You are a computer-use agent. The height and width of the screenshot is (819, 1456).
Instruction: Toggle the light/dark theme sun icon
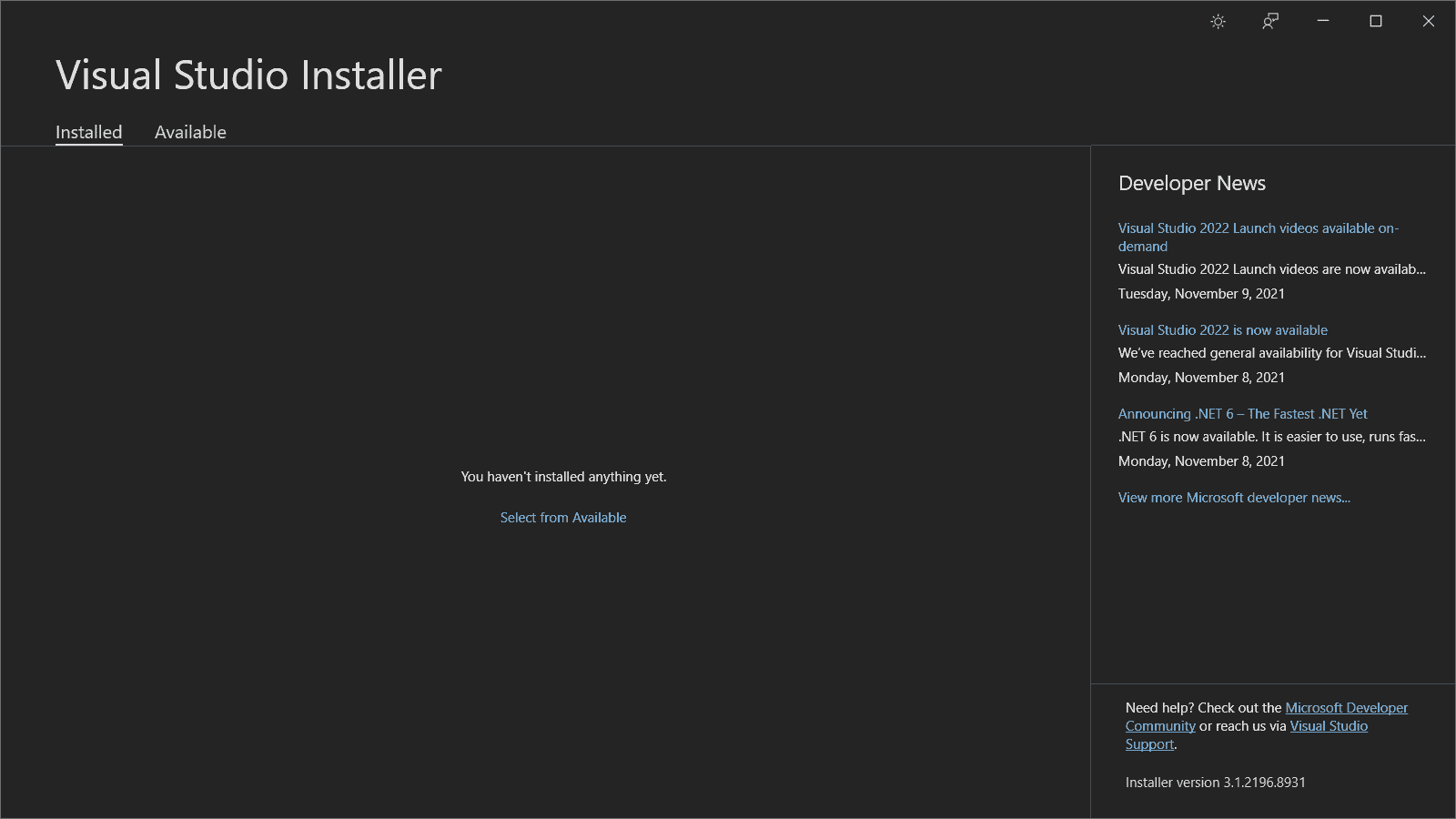pos(1218,22)
